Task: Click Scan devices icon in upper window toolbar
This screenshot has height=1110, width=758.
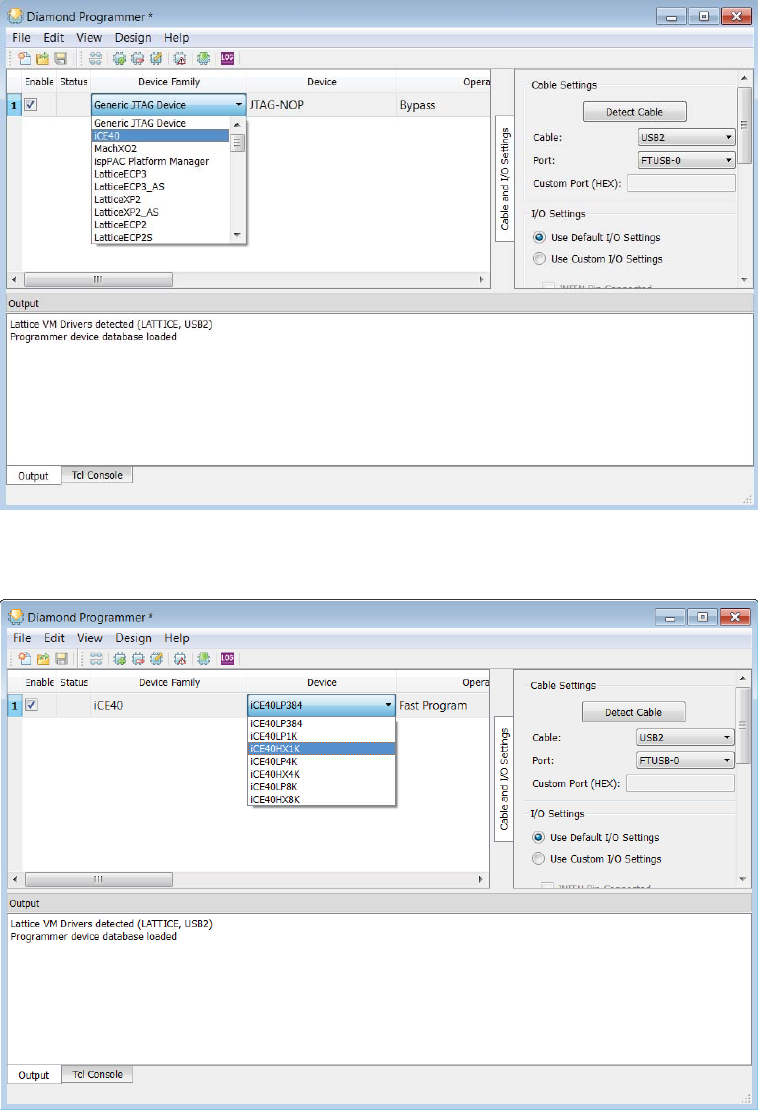Action: [x=96, y=59]
